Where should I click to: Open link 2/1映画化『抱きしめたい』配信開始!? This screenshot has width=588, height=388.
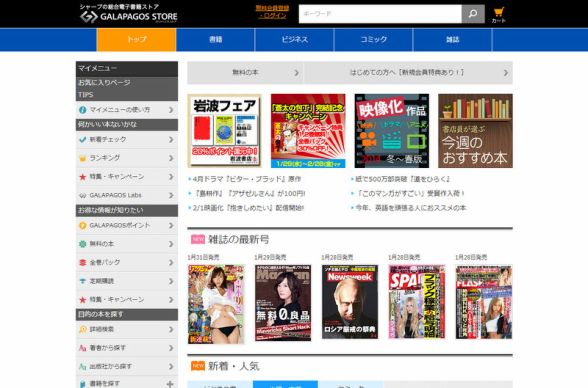click(248, 208)
